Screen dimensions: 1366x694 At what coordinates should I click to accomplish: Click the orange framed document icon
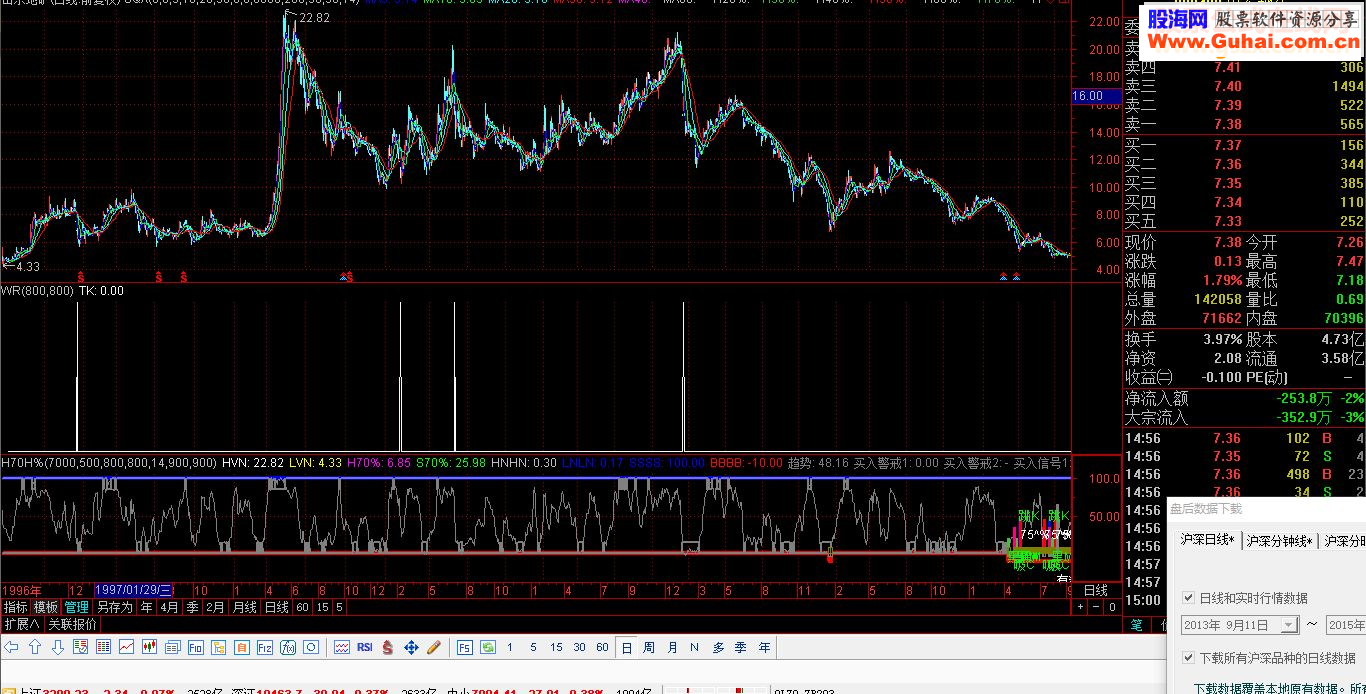click(x=241, y=647)
